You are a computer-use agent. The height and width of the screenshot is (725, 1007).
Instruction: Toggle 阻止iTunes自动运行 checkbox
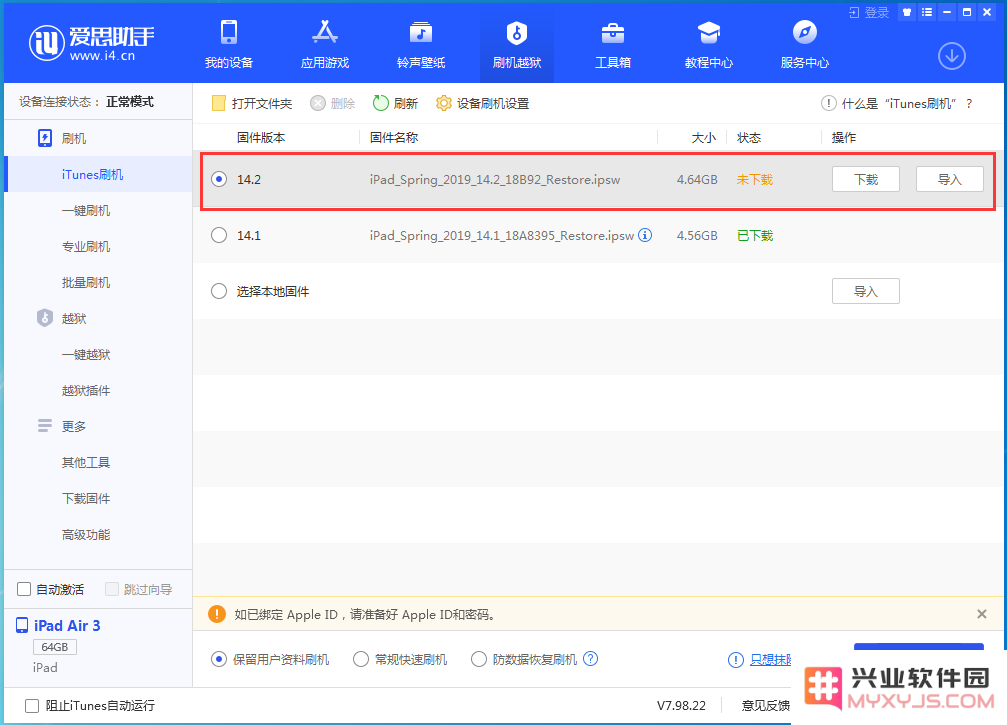pyautogui.click(x=32, y=706)
